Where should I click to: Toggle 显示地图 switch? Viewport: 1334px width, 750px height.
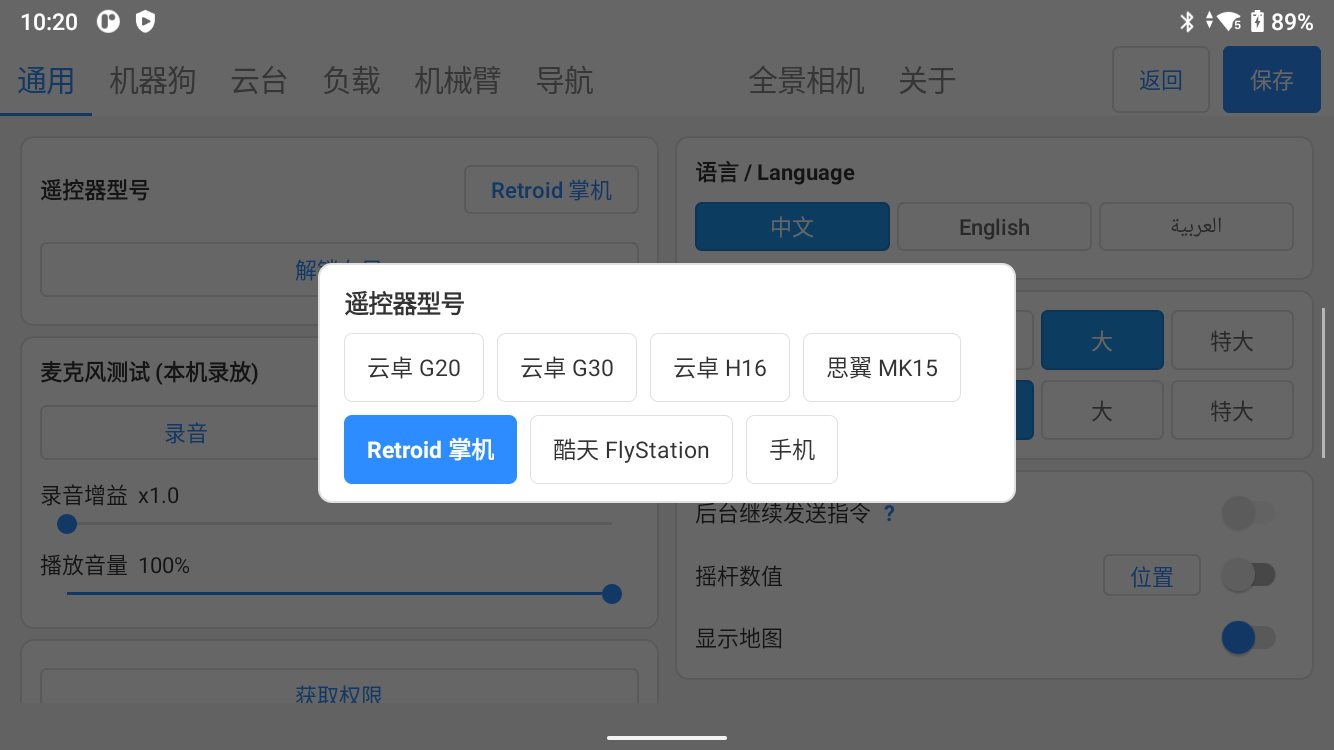[x=1248, y=638]
